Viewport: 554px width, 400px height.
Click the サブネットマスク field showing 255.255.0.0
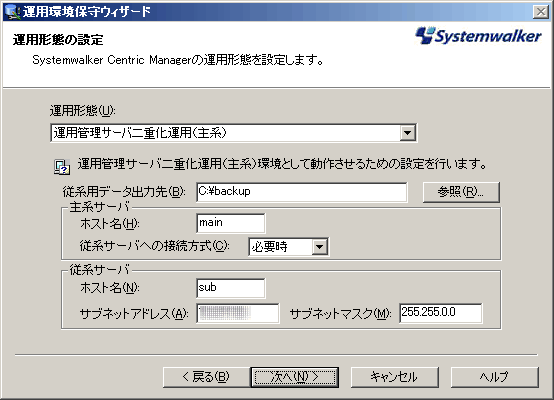(x=441, y=313)
